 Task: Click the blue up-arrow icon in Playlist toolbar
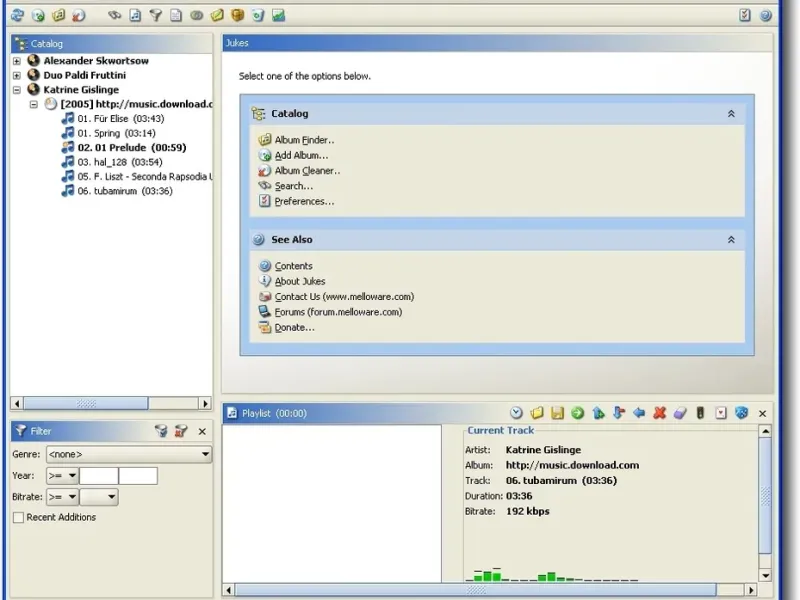(x=598, y=413)
